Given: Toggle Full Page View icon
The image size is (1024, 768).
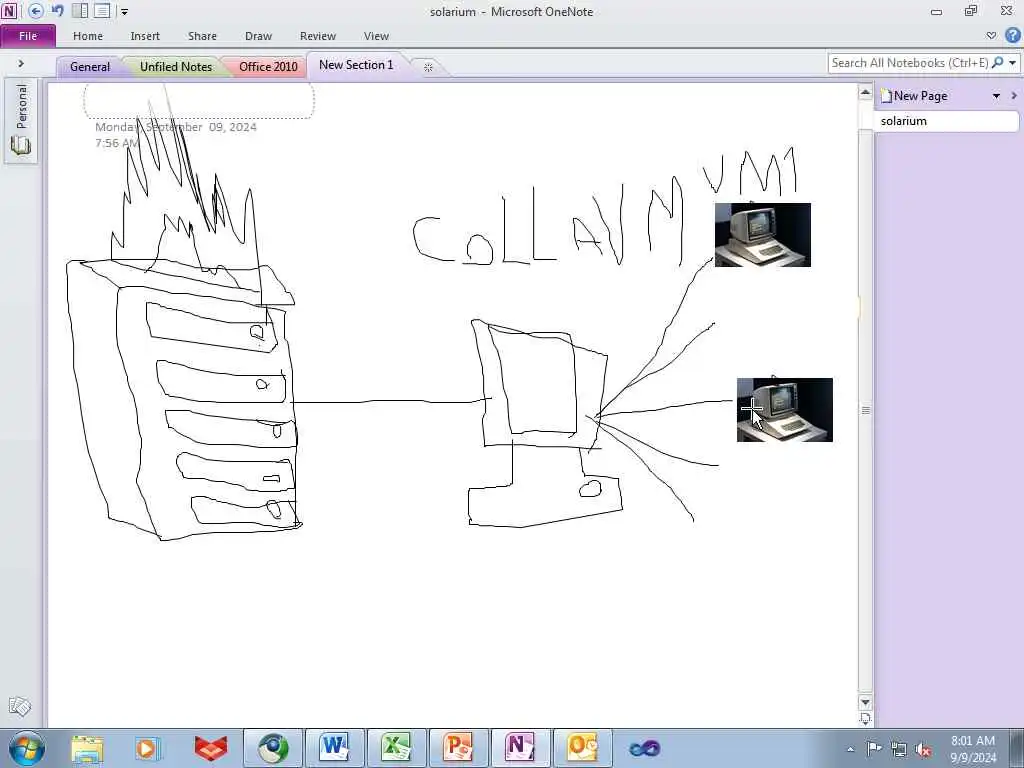Looking at the screenshot, I should coord(102,10).
